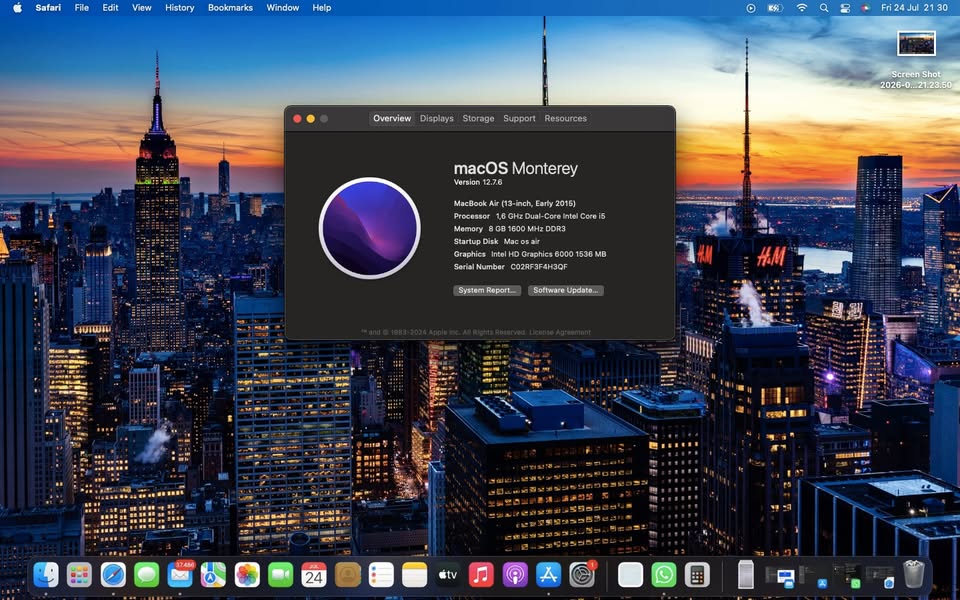This screenshot has height=600, width=960.
Task: Open Contacts app in the Dock
Action: click(348, 575)
